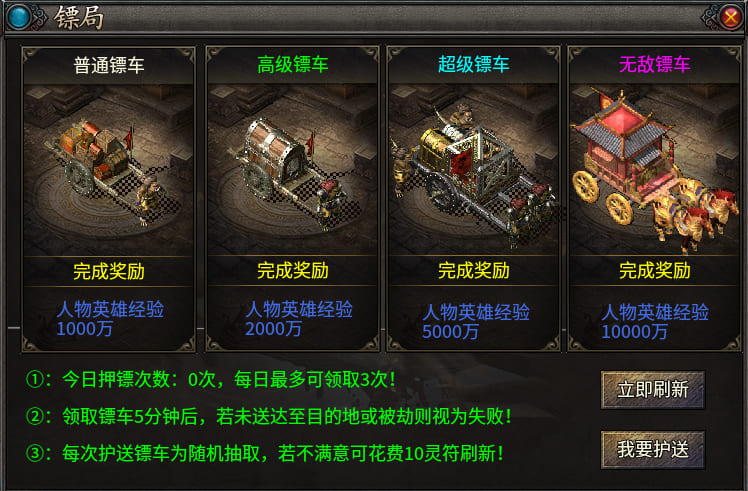Click the 完成奖励 label under 普通镖车

point(109,272)
